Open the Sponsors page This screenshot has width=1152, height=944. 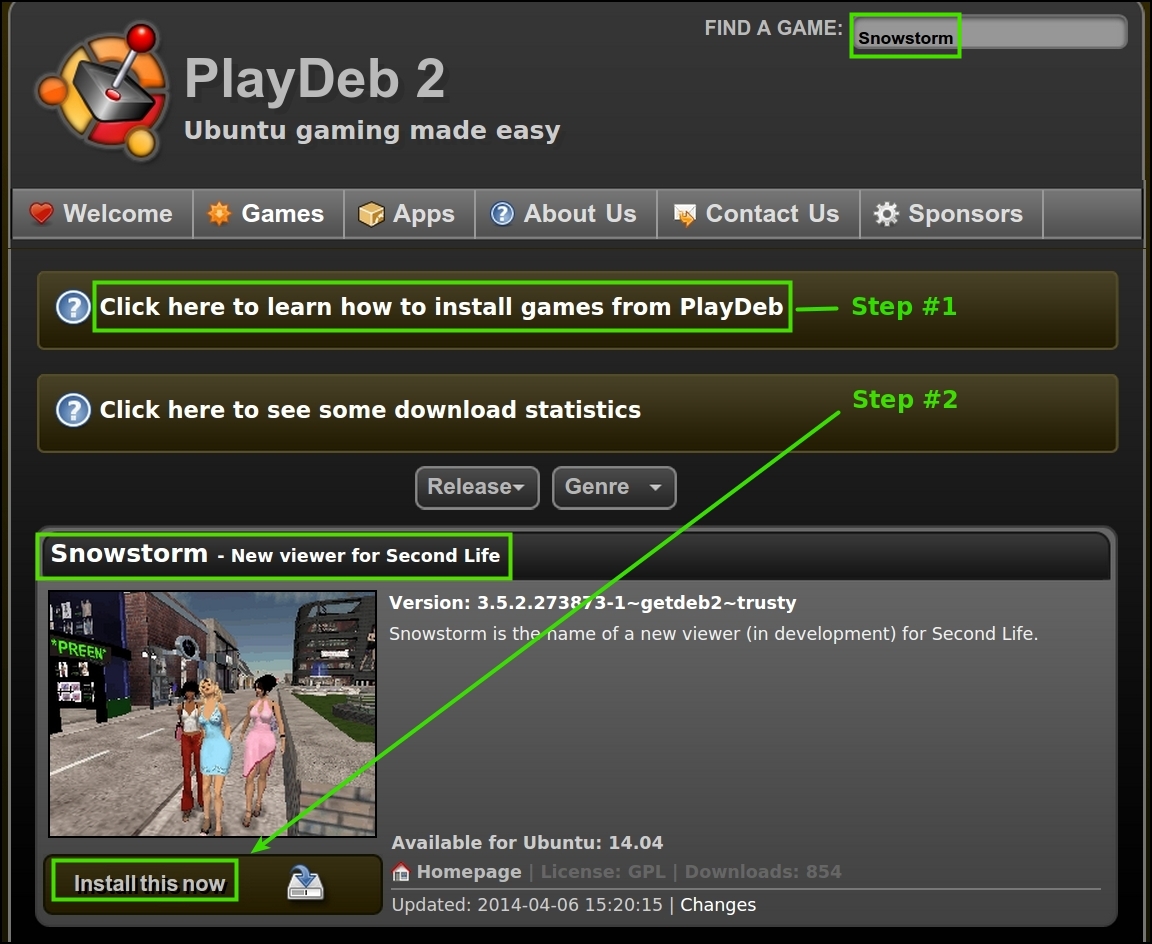[x=951, y=214]
